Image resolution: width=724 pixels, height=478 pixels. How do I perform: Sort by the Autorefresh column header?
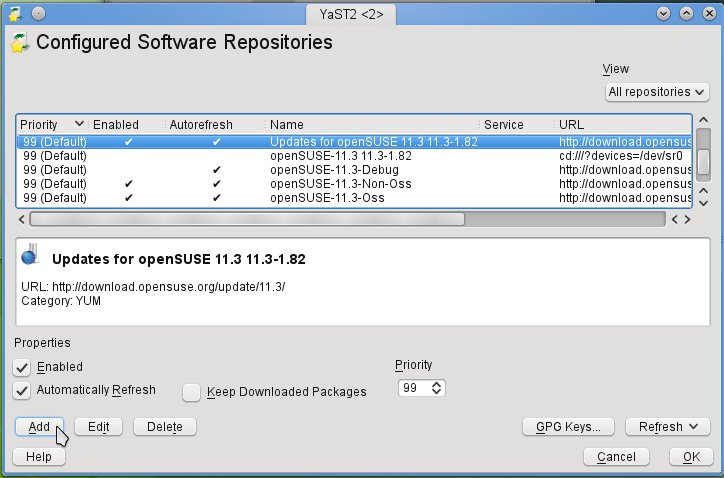[201, 125]
